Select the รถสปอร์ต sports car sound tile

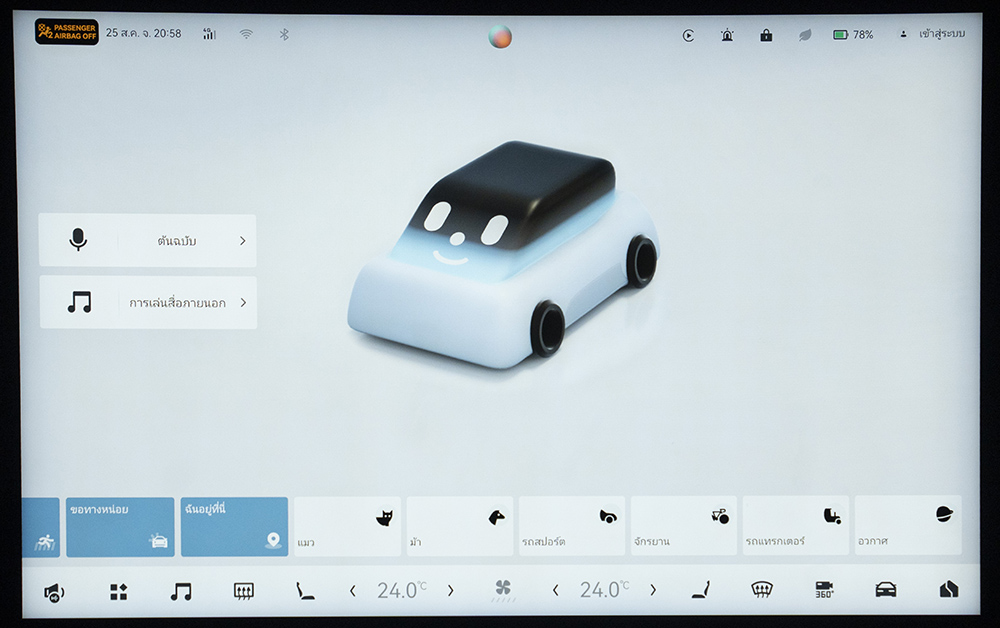pyautogui.click(x=572, y=526)
